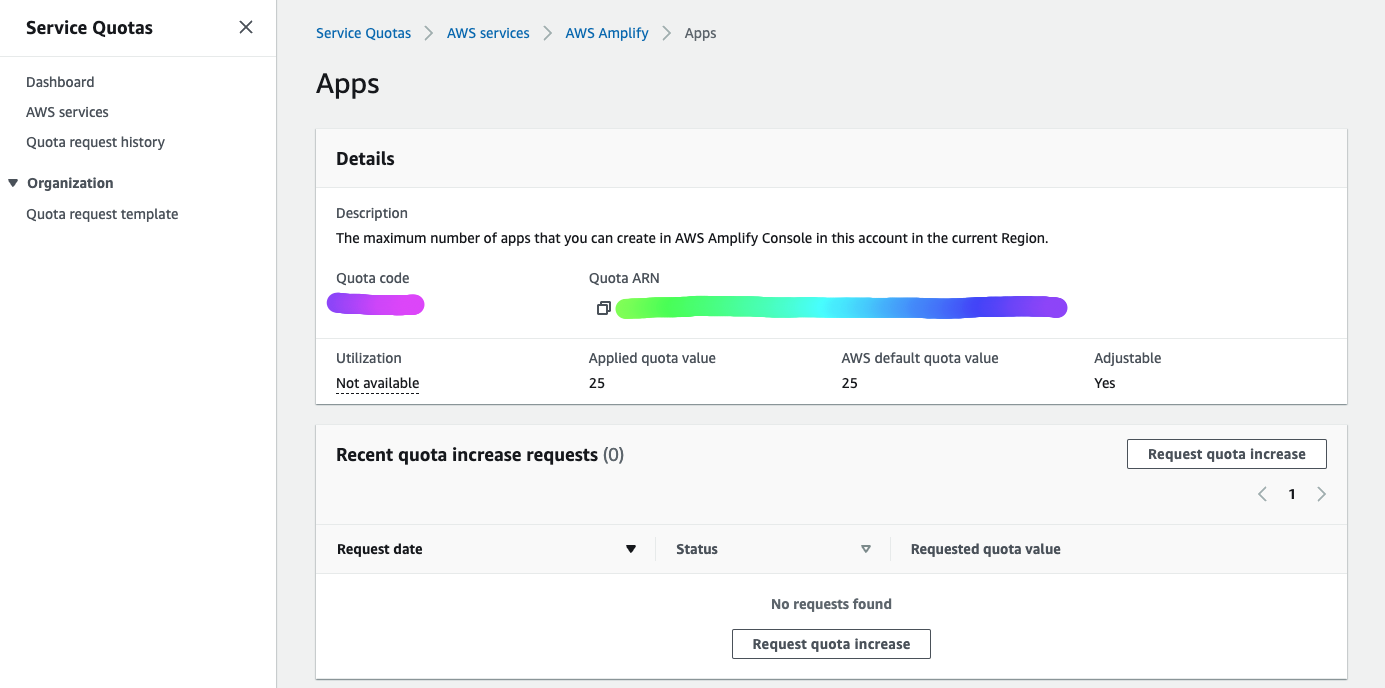Navigate to AWS services breadcrumb
1385x688 pixels.
[x=488, y=33]
